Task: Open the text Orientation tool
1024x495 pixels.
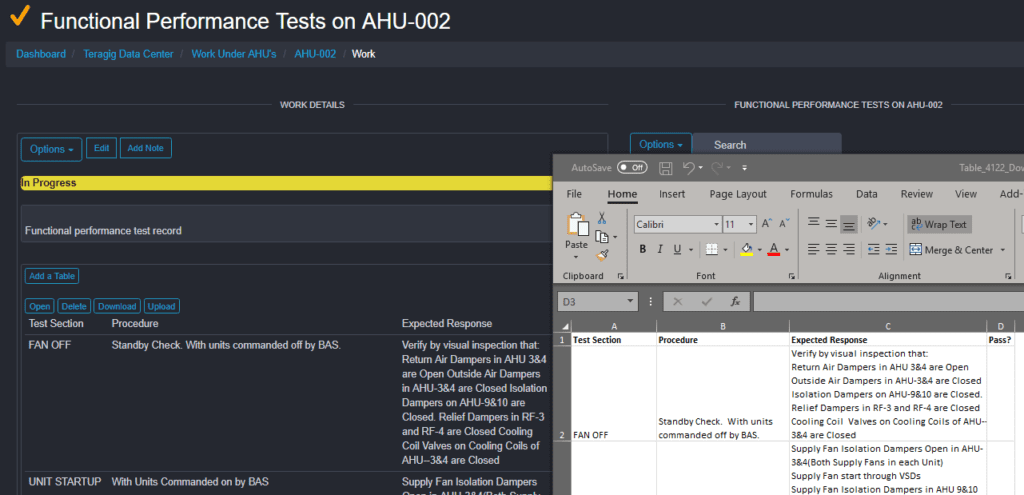Action: point(873,223)
